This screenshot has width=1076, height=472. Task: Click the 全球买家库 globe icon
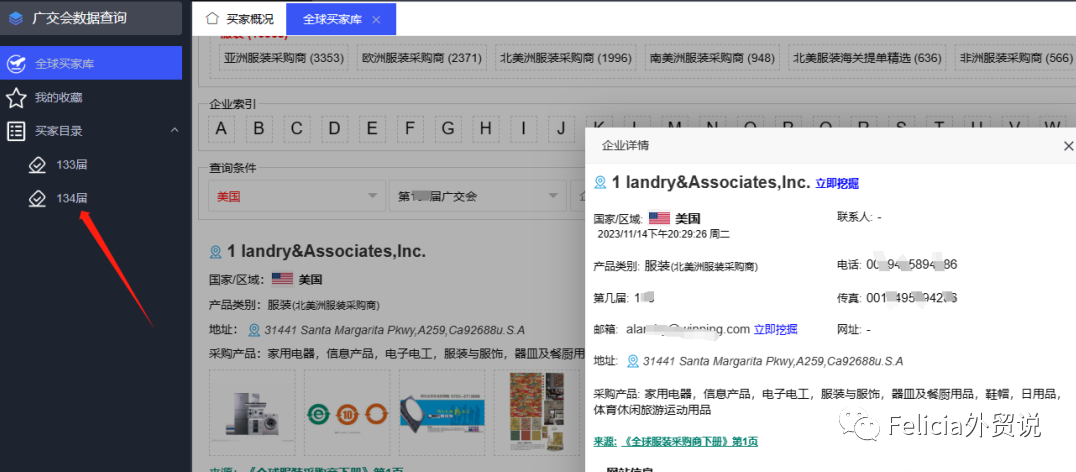tap(16, 64)
